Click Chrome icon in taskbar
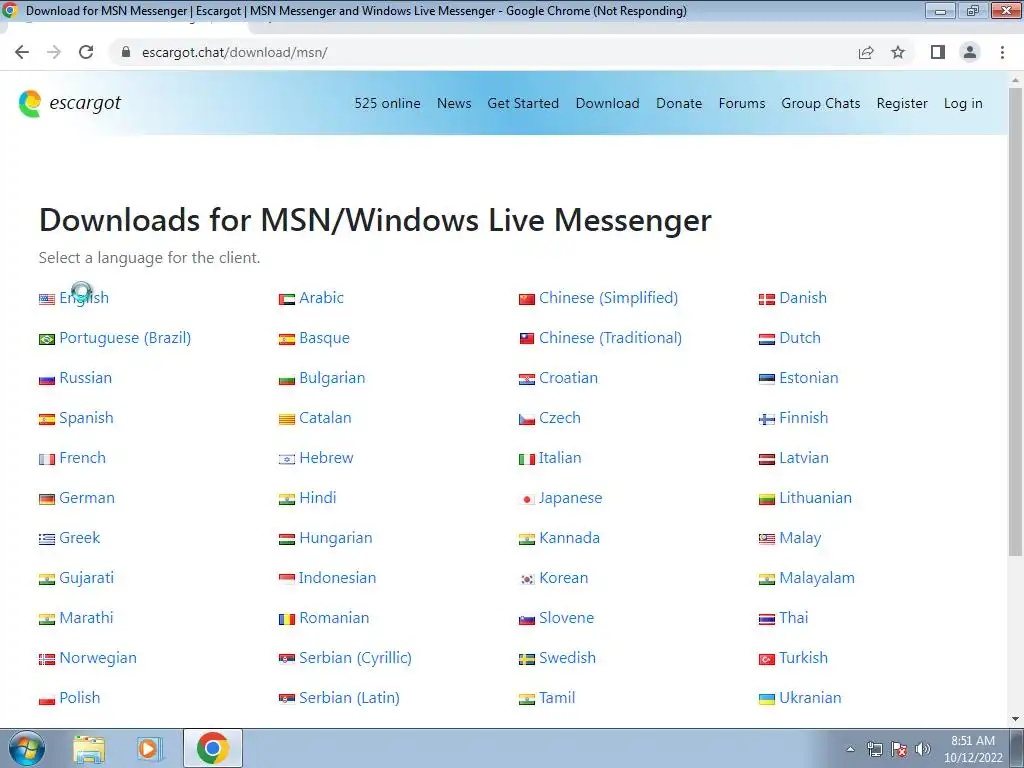The image size is (1024, 768). coord(212,748)
